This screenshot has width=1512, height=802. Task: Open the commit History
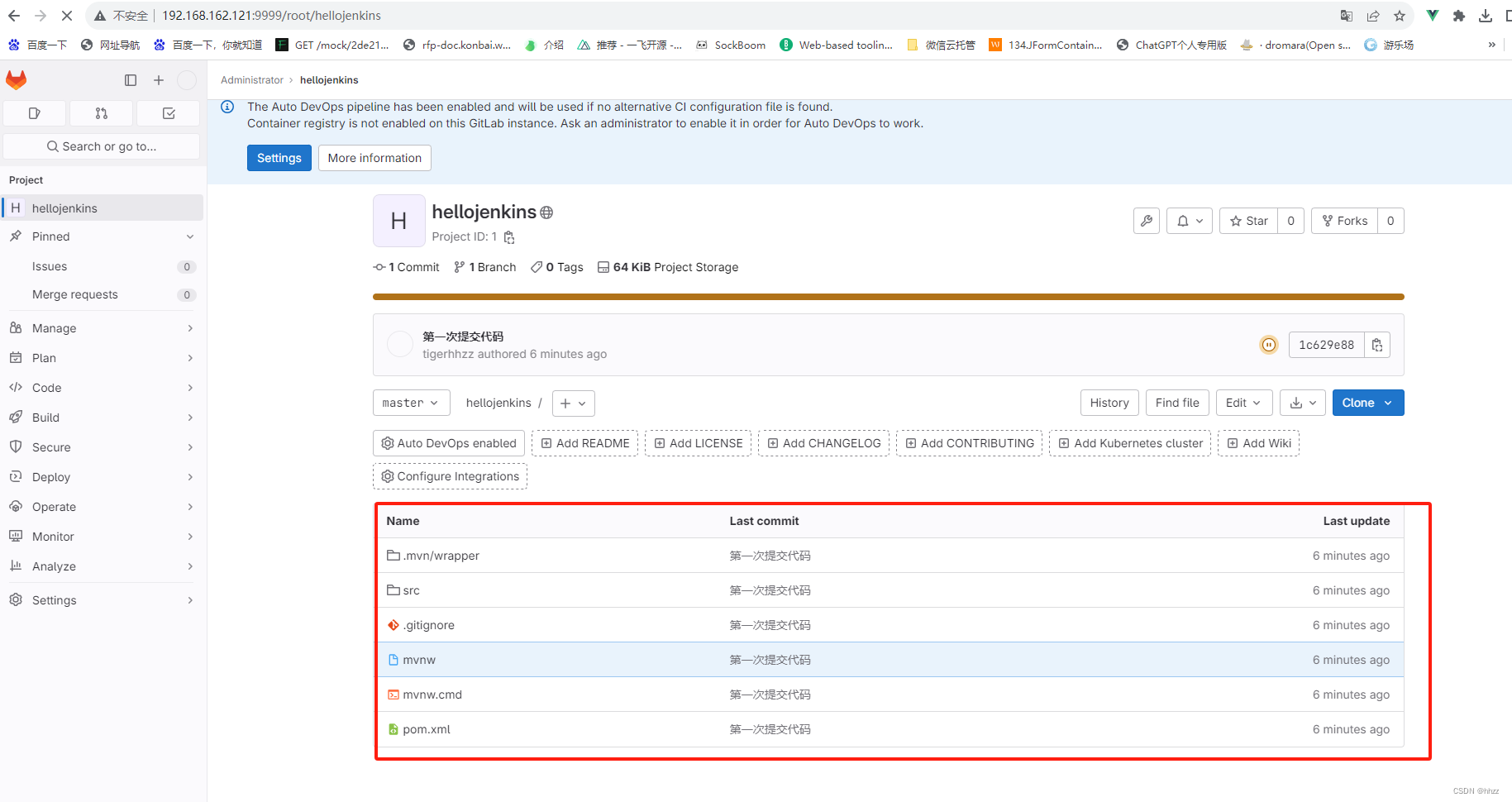1109,403
